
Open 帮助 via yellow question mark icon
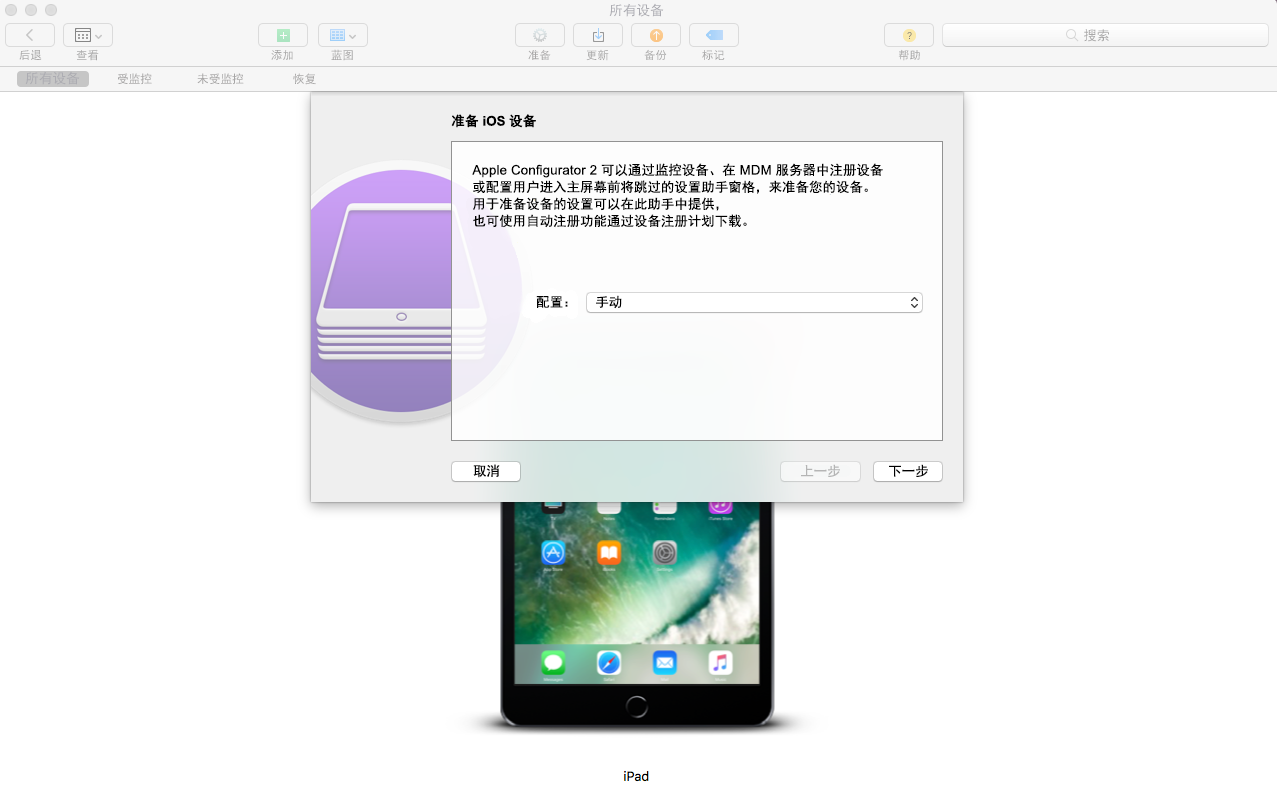(x=909, y=35)
